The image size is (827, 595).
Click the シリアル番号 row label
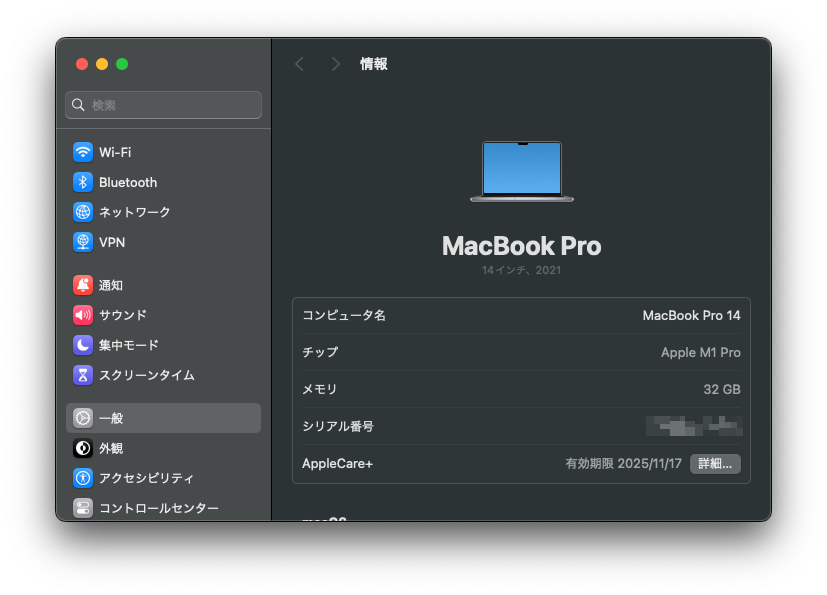click(338, 426)
